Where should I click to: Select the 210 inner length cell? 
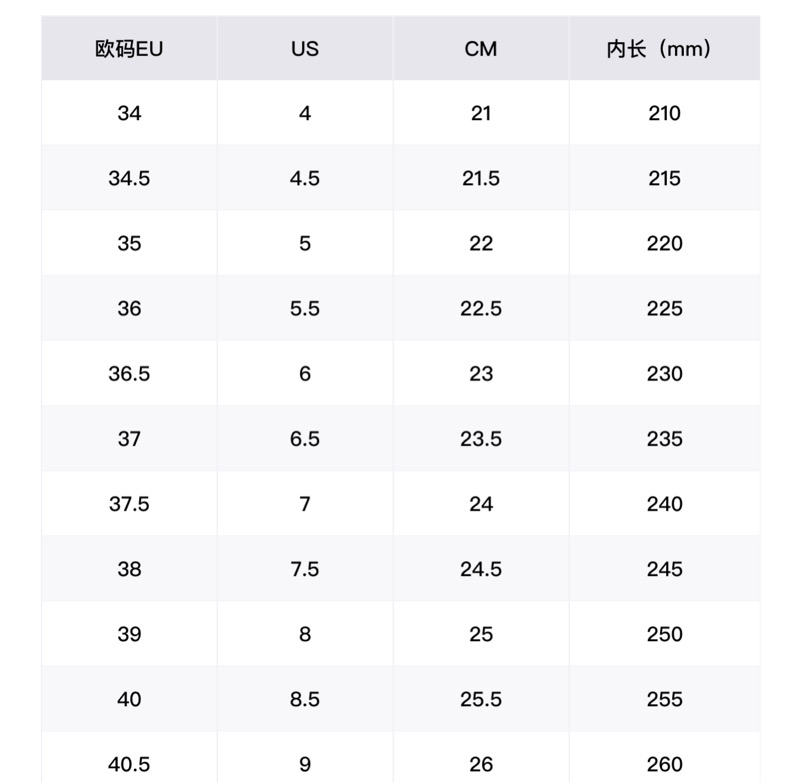[x=664, y=113]
